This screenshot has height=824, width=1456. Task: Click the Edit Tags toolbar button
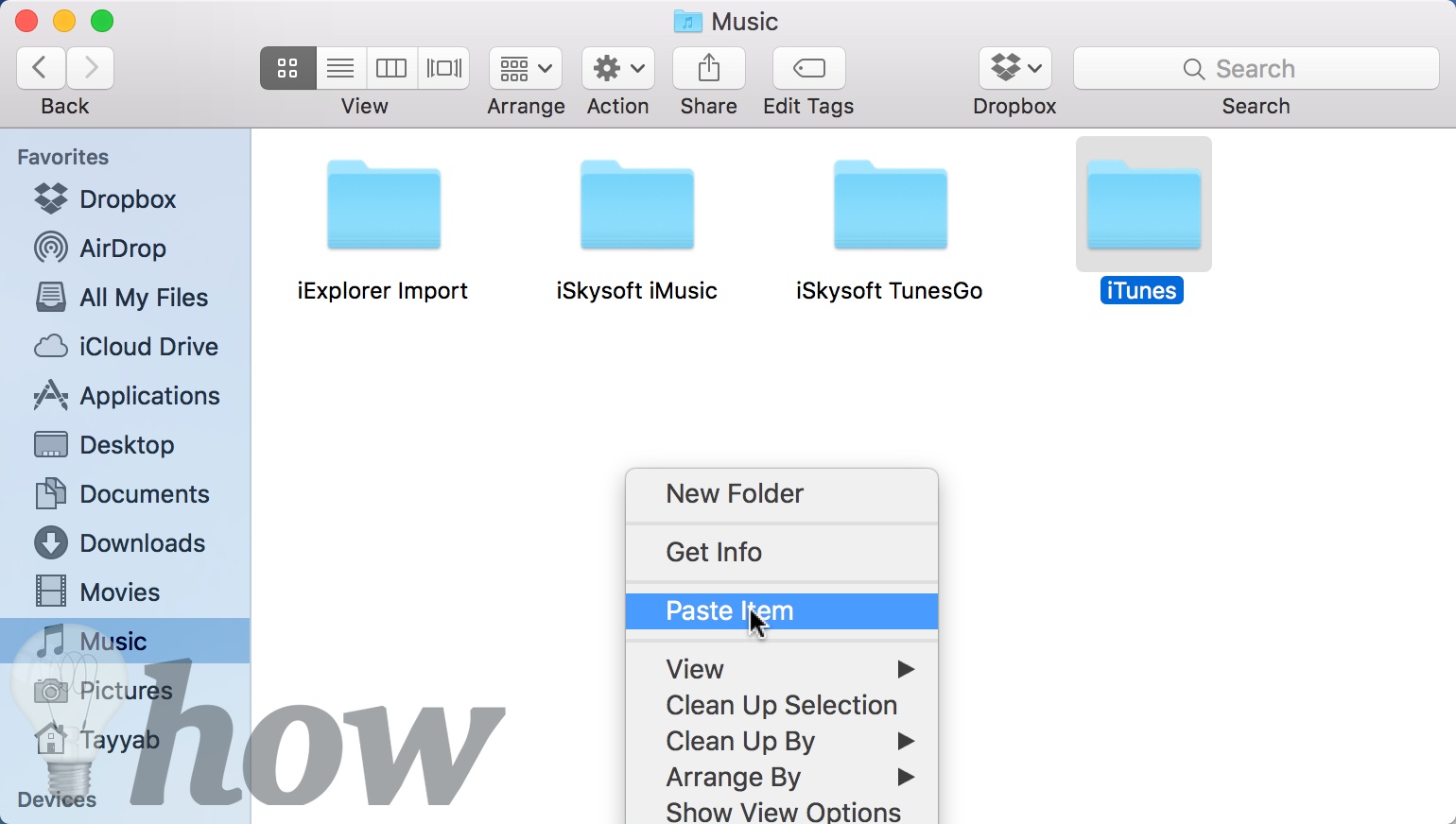pos(808,68)
